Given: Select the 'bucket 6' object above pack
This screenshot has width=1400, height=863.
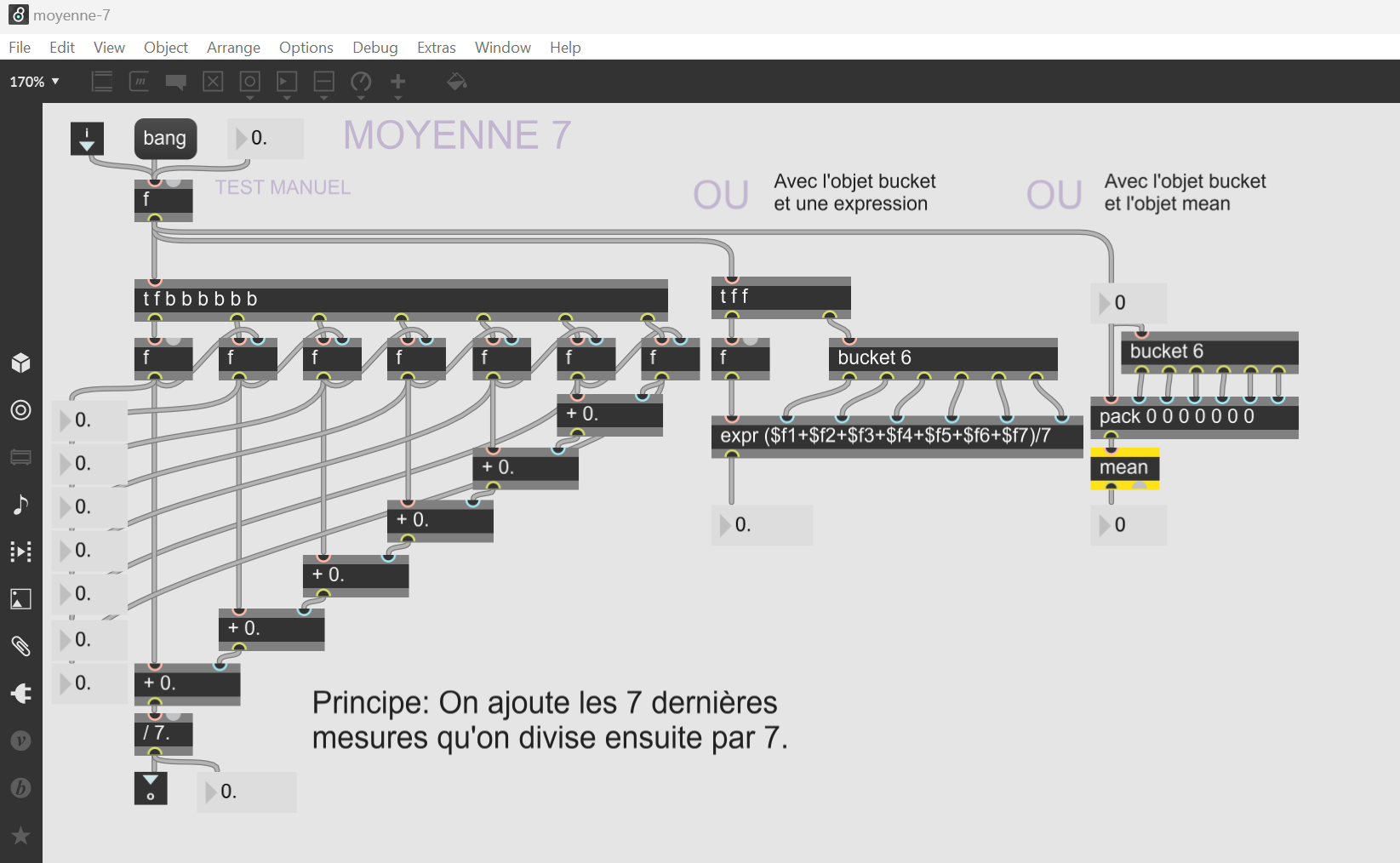Looking at the screenshot, I should 1209,352.
